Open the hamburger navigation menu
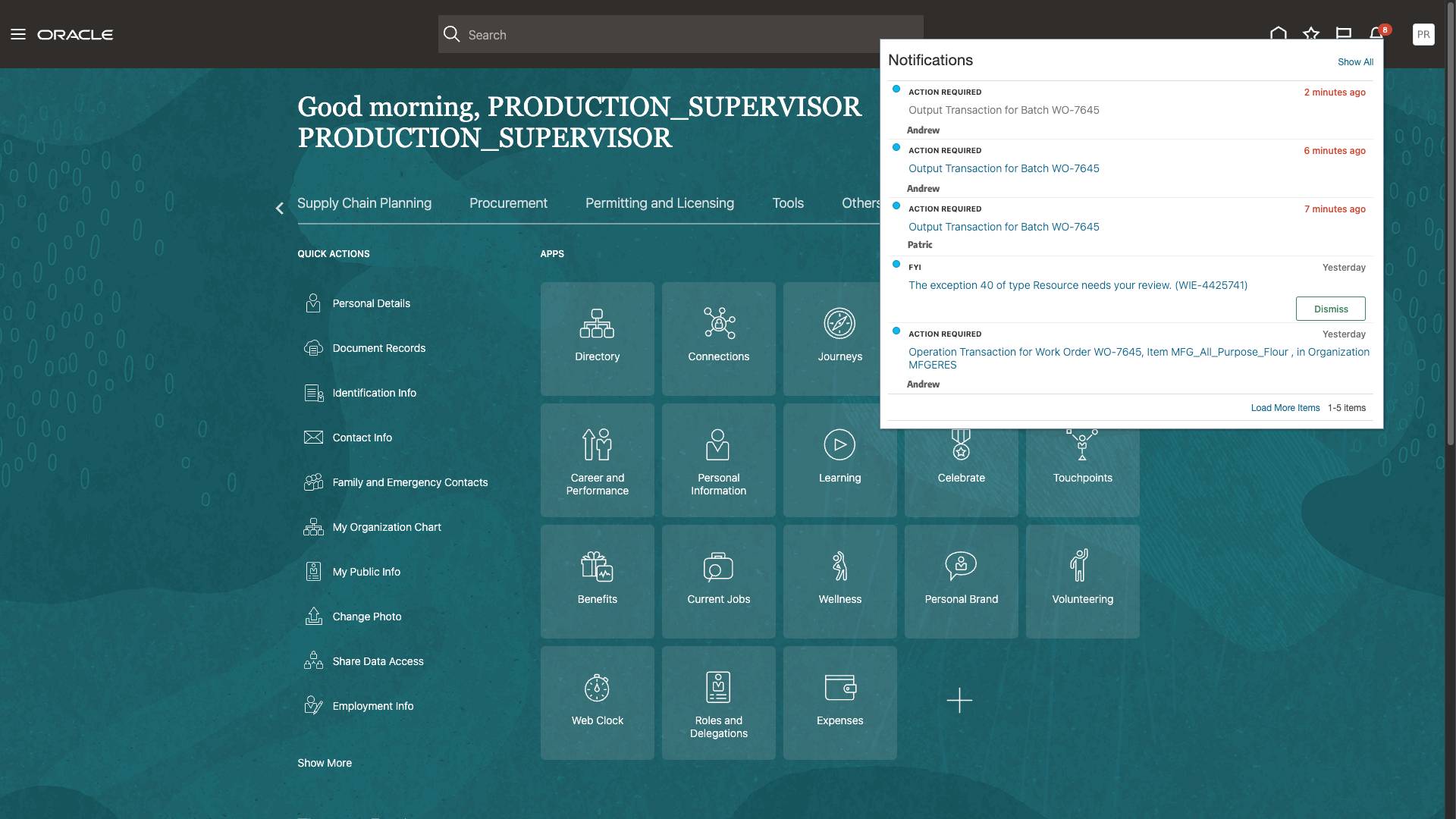This screenshot has width=1456, height=819. click(18, 34)
